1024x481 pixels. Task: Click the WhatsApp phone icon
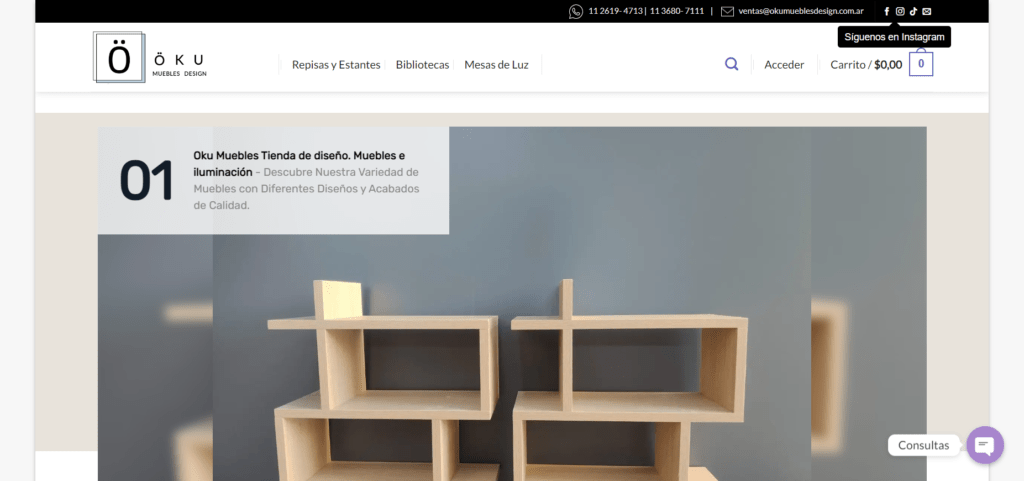point(576,11)
